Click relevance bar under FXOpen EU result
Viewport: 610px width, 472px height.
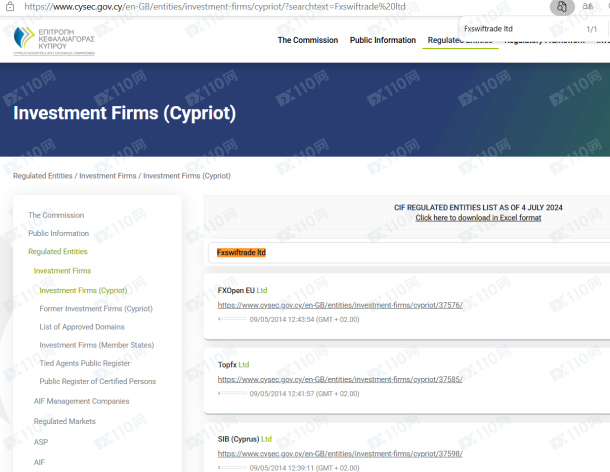232,319
